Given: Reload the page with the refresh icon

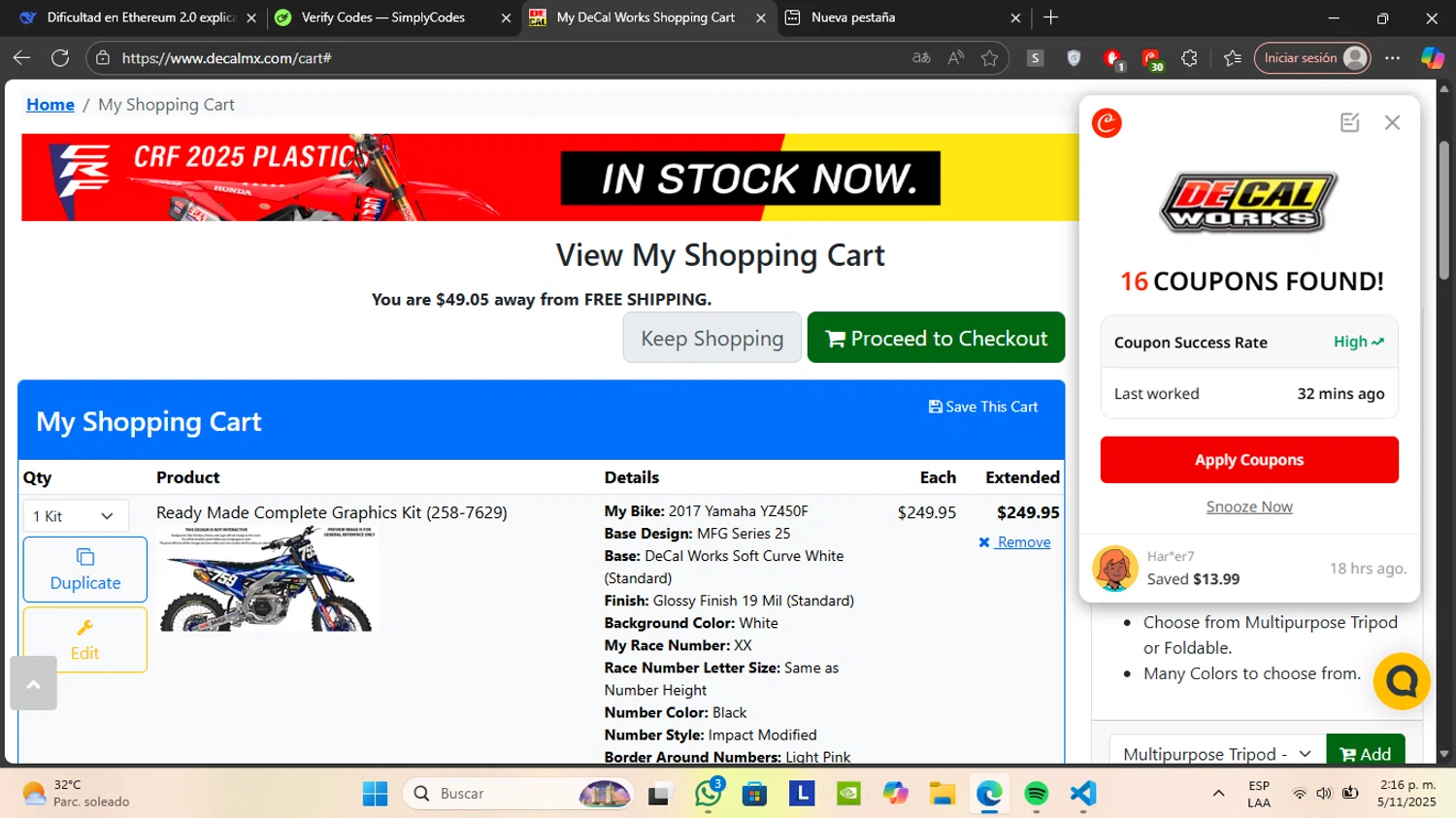Looking at the screenshot, I should point(60,58).
